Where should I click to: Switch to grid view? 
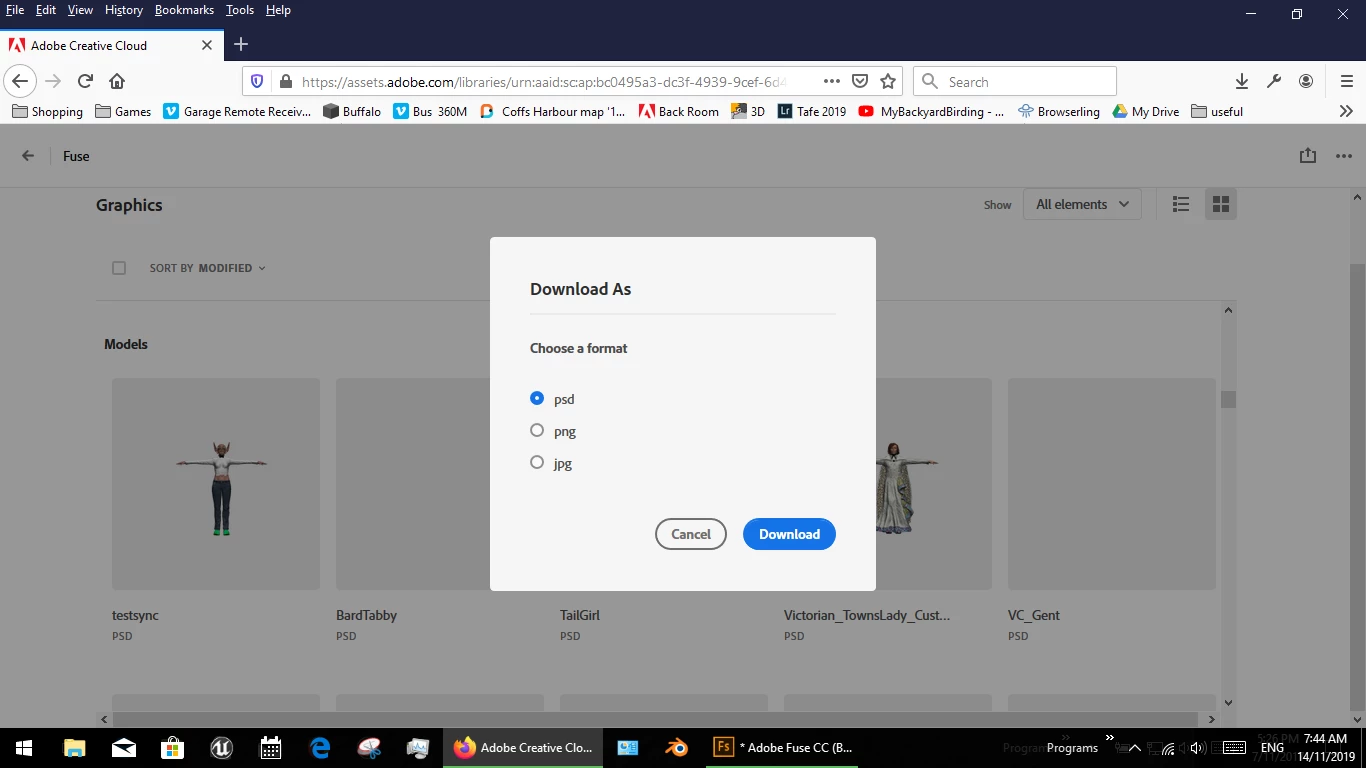pos(1220,204)
